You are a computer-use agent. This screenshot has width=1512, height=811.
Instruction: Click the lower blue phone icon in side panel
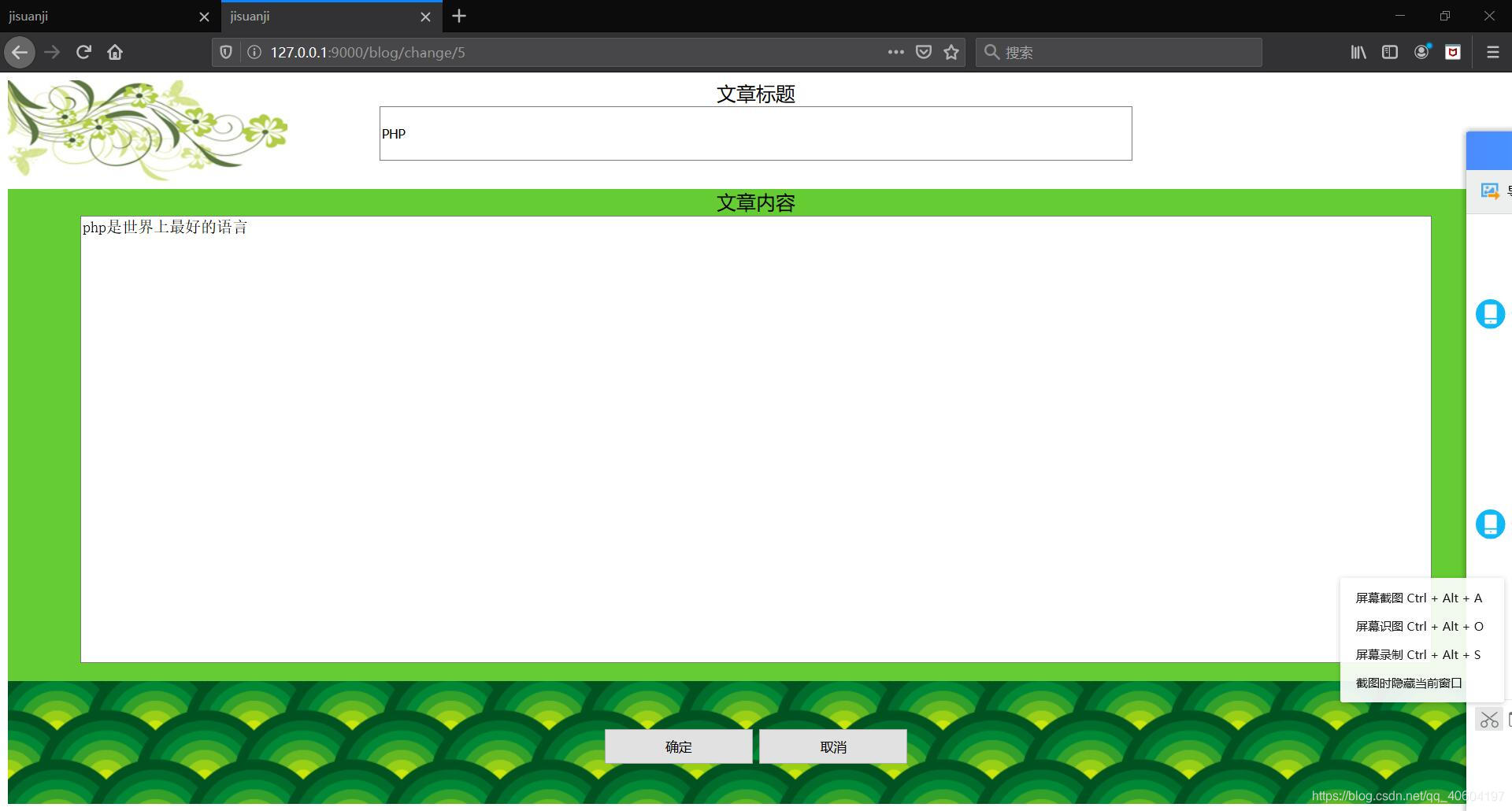click(1490, 524)
